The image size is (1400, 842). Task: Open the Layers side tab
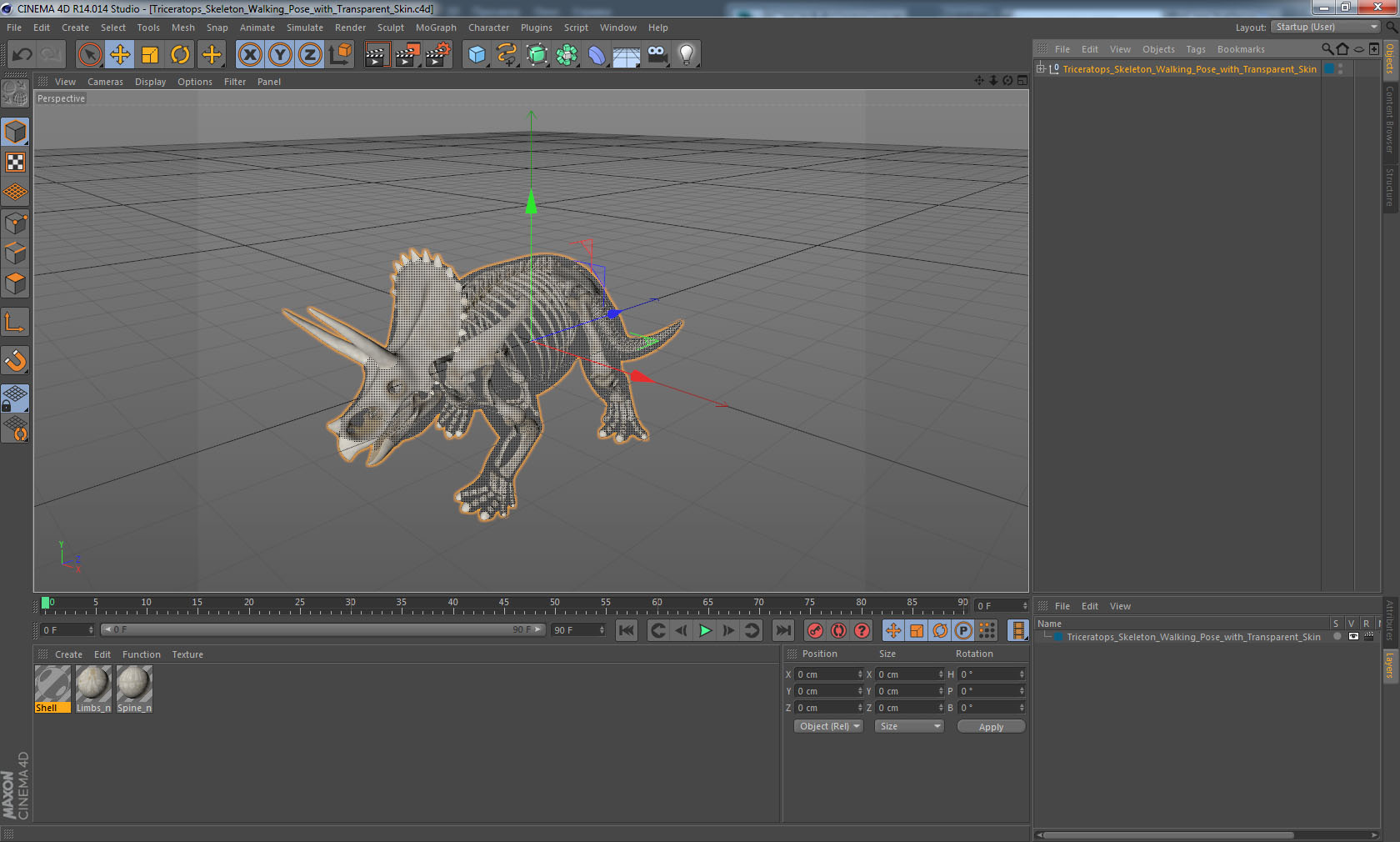[x=1390, y=665]
